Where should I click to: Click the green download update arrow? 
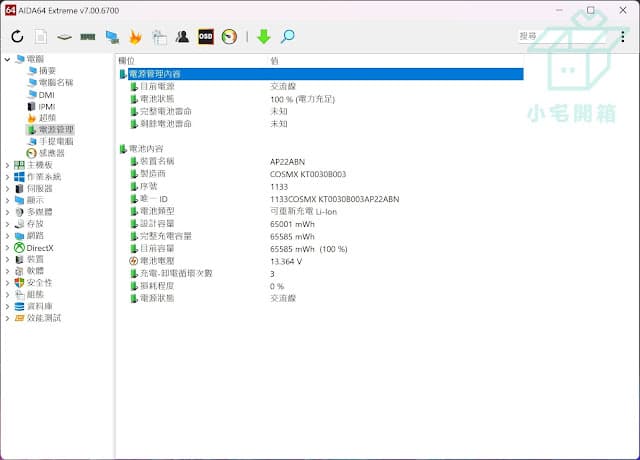pyautogui.click(x=264, y=37)
